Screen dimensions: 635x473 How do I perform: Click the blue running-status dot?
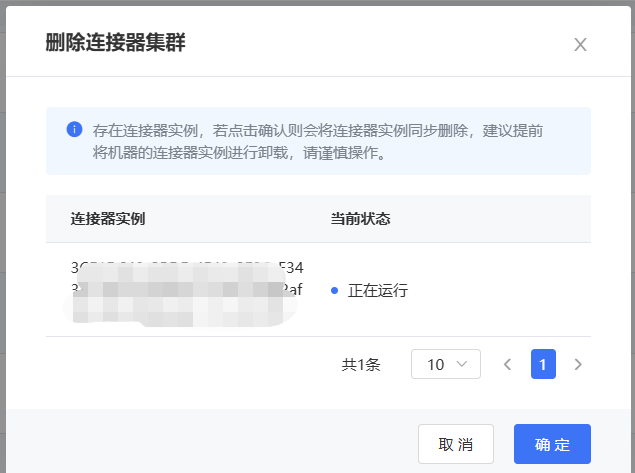click(334, 291)
